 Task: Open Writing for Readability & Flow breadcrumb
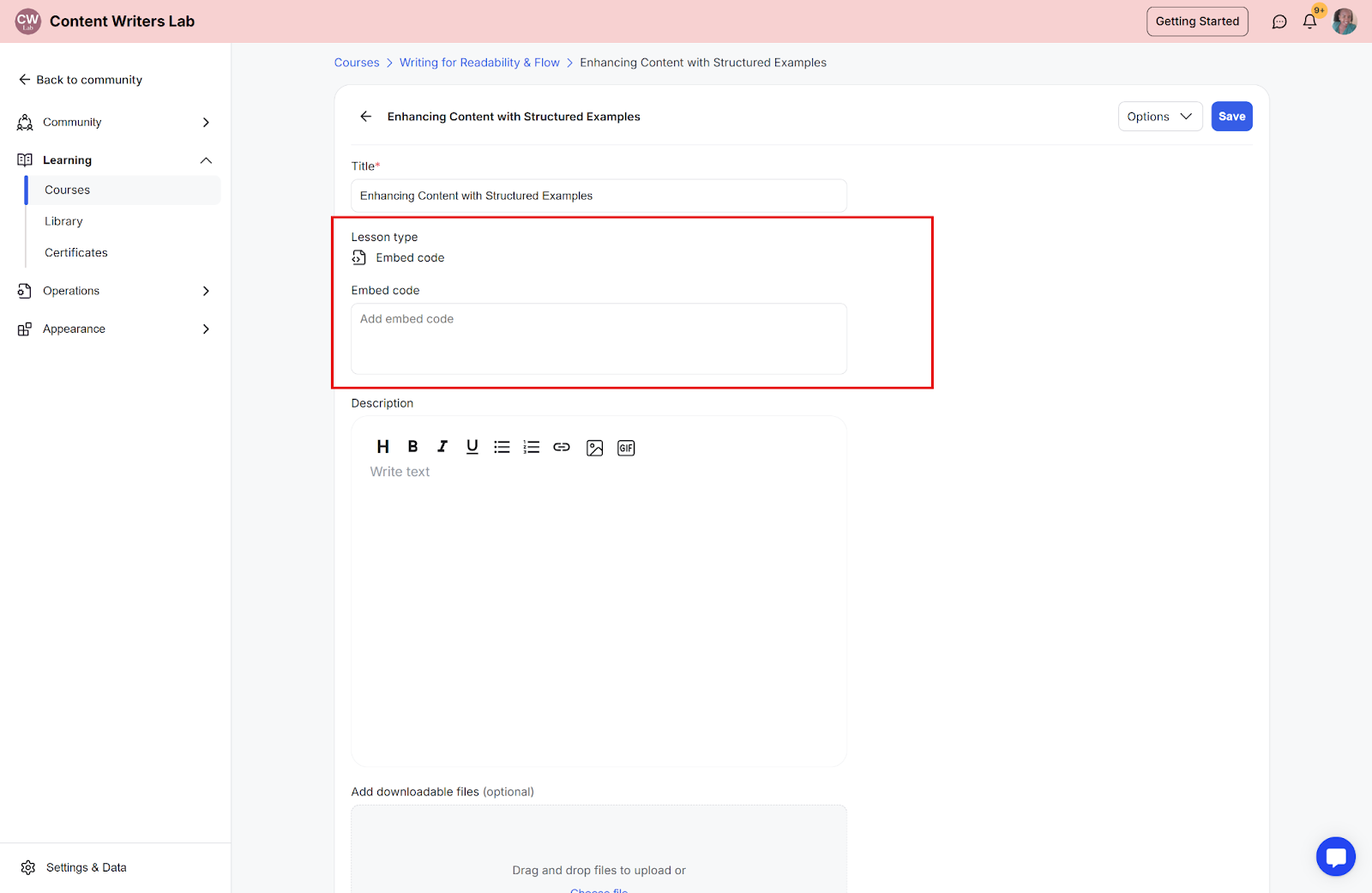pos(479,63)
